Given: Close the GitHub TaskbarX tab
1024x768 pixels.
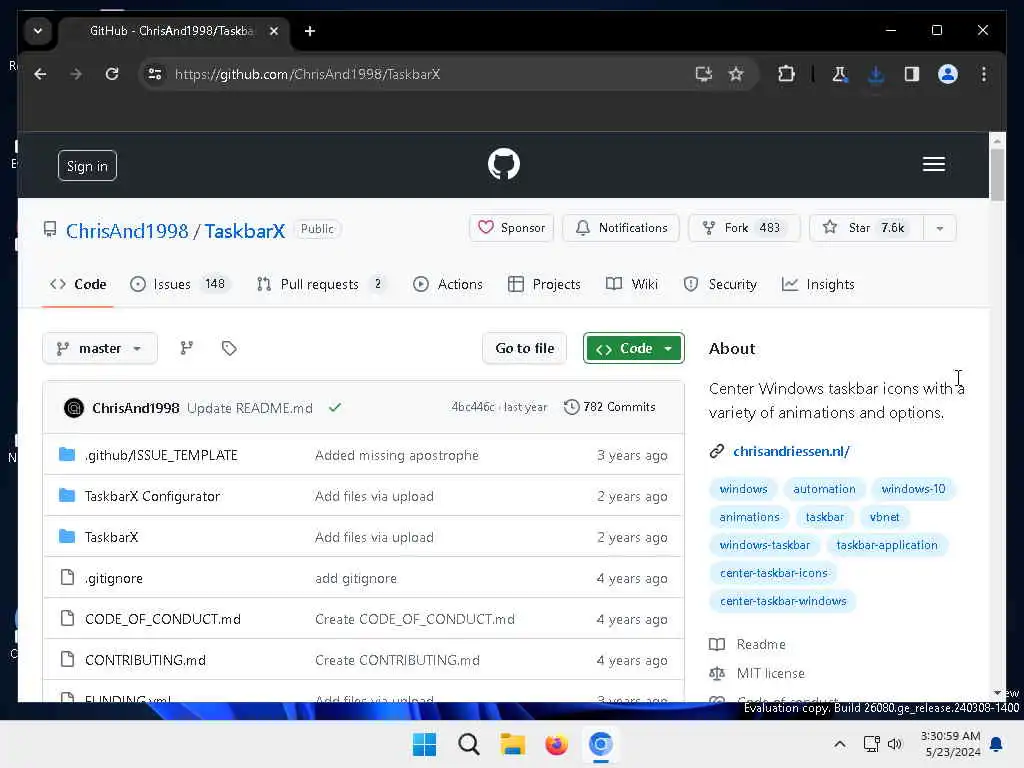Looking at the screenshot, I should [274, 31].
